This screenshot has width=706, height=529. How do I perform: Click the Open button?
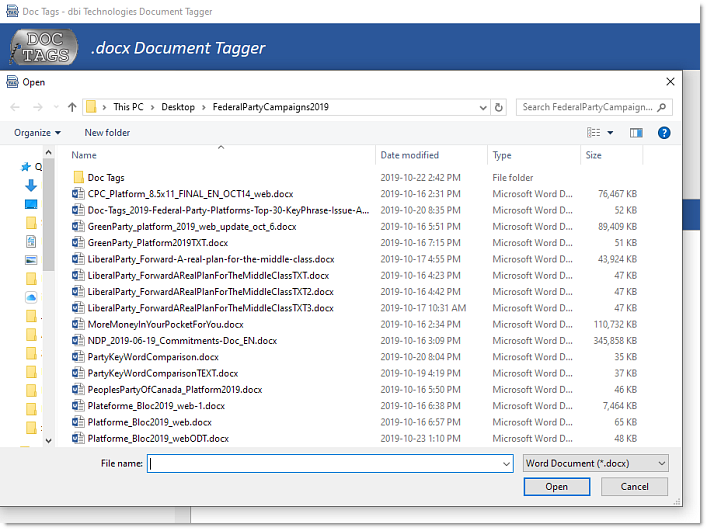(x=557, y=487)
